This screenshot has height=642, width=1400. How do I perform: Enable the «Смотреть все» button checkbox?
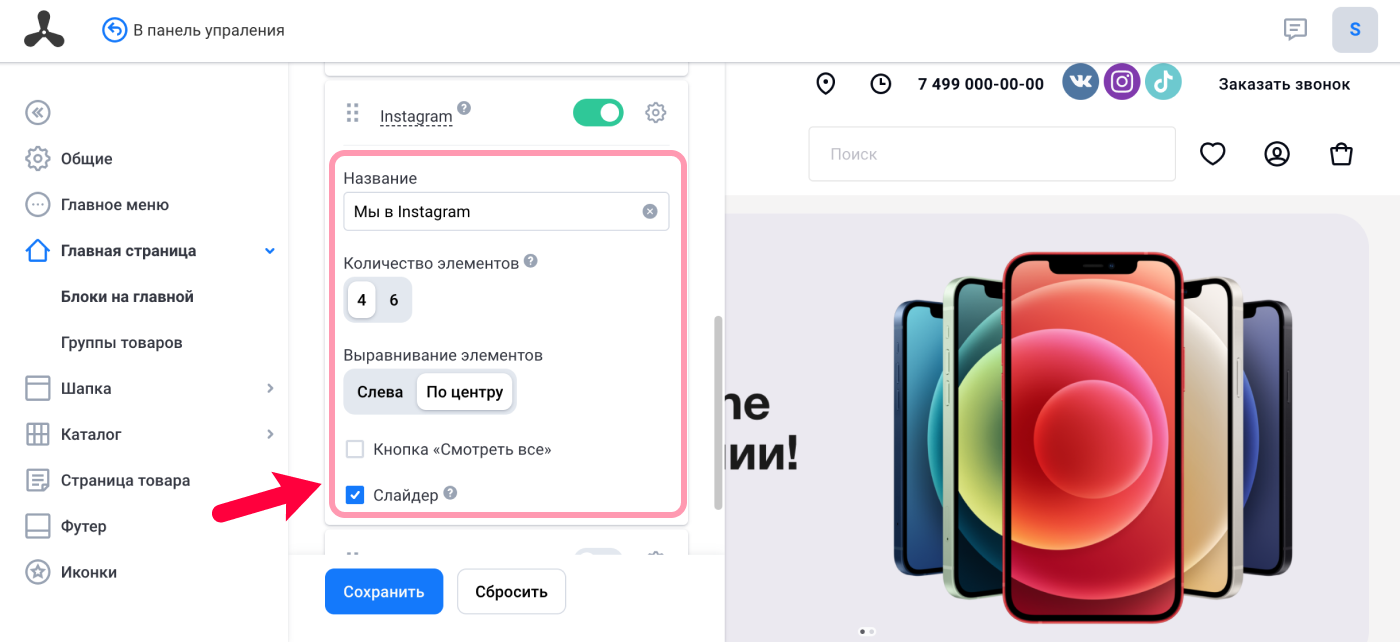tap(355, 449)
